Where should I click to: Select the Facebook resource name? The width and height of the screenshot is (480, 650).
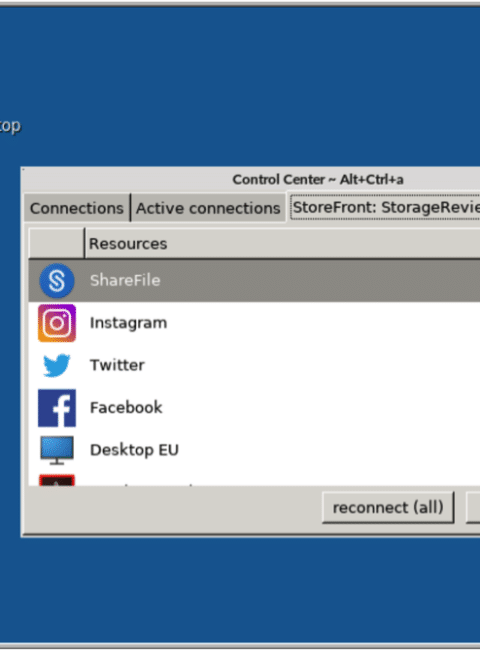pyautogui.click(x=126, y=407)
